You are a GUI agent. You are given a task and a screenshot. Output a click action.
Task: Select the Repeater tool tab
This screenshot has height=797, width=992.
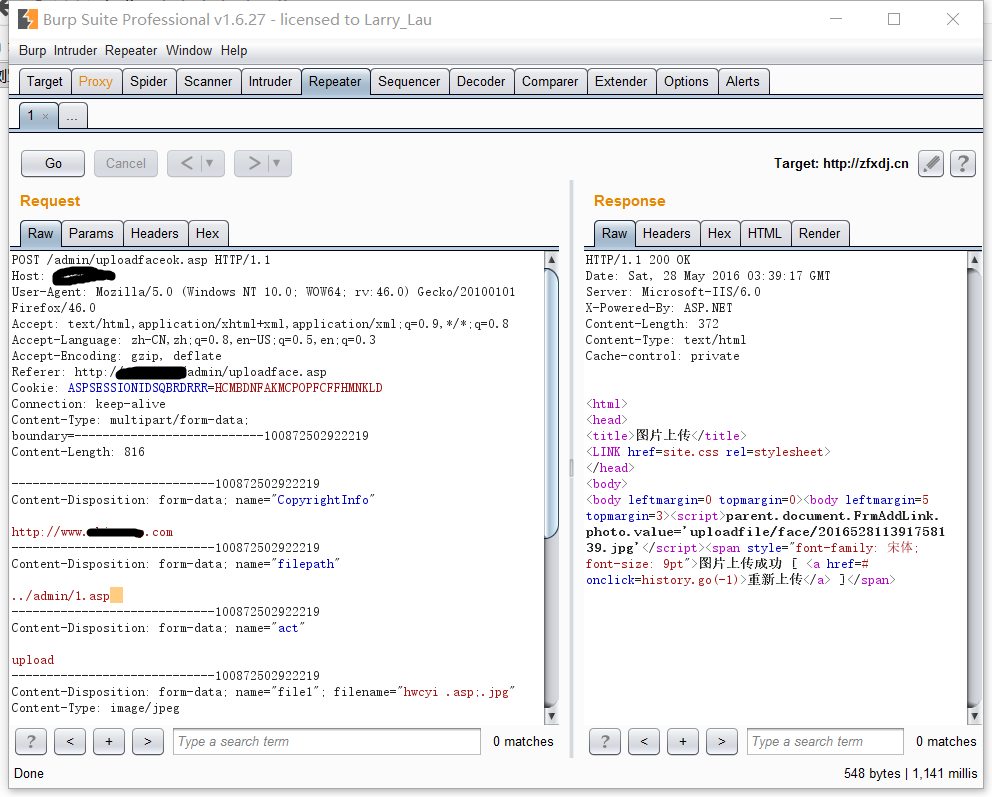pos(335,82)
